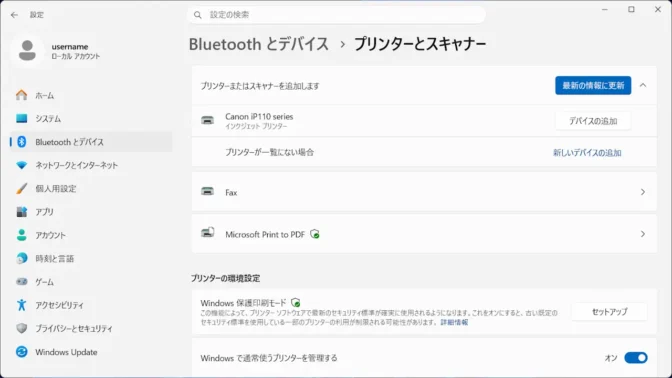The height and width of the screenshot is (378, 672).
Task: Open プライバシーとセキュリティ page
Action: tap(91, 328)
